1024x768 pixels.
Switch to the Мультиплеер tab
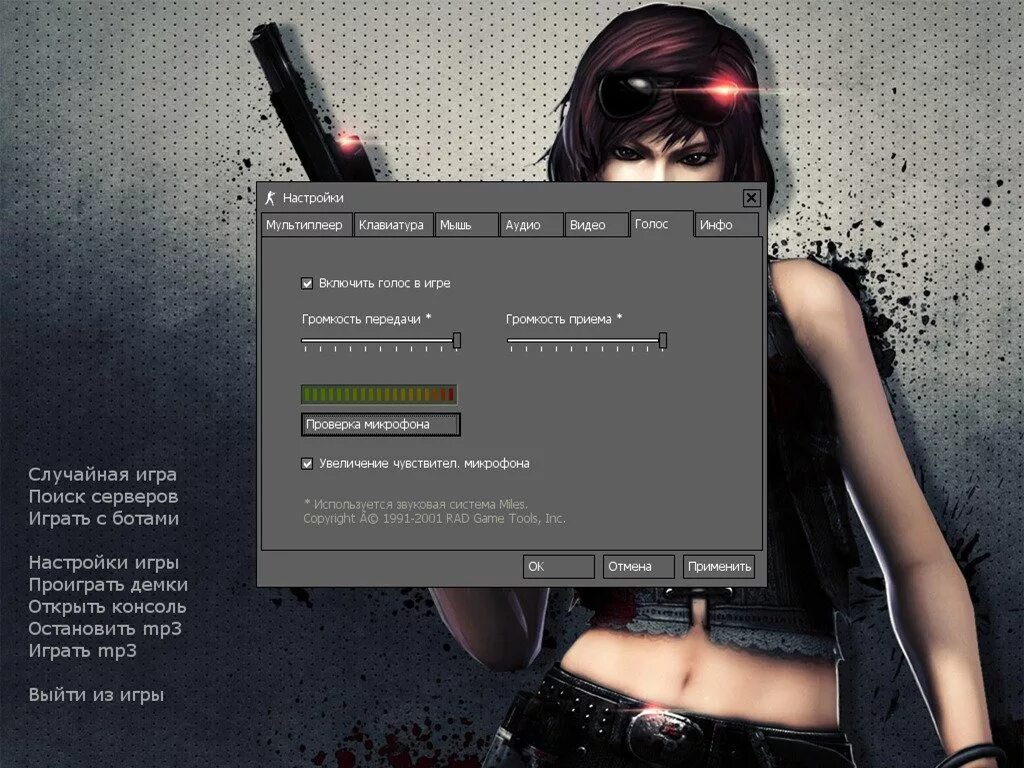pos(306,225)
